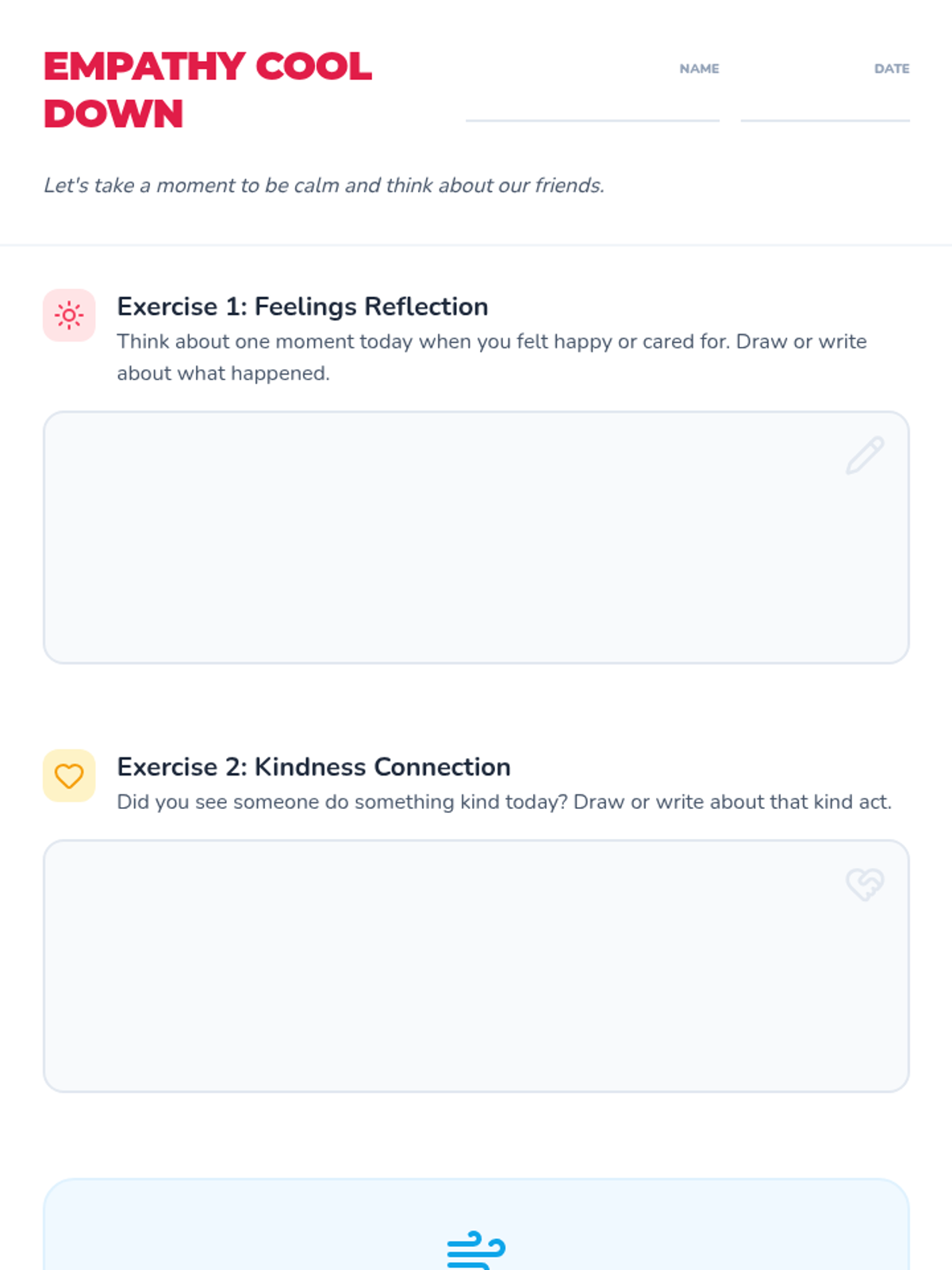Viewport: 952px width, 1270px height.
Task: Click the italic 'Let's take a moment' subtitle
Action: 324,186
